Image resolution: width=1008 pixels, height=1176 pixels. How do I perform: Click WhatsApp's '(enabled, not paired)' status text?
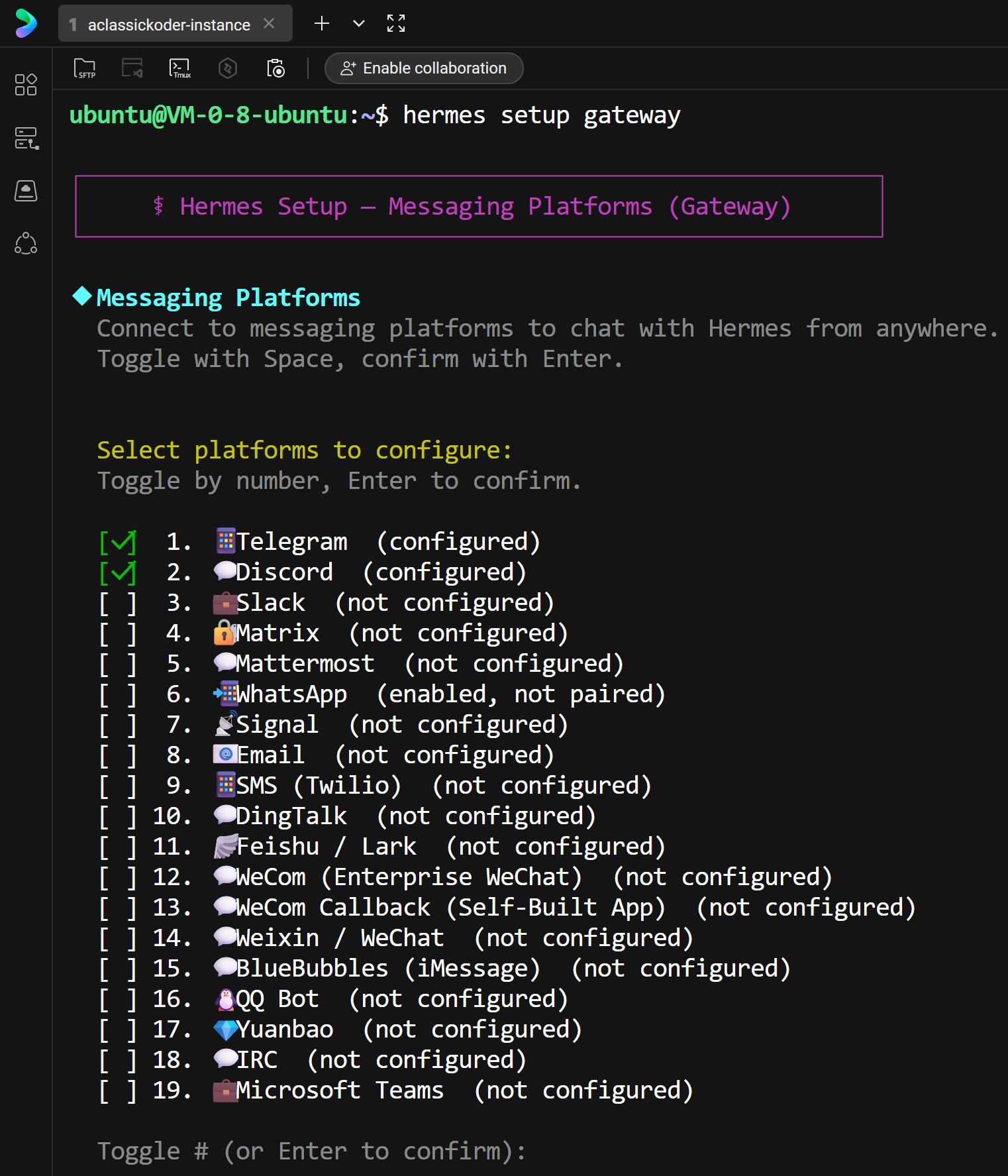pyautogui.click(x=521, y=694)
